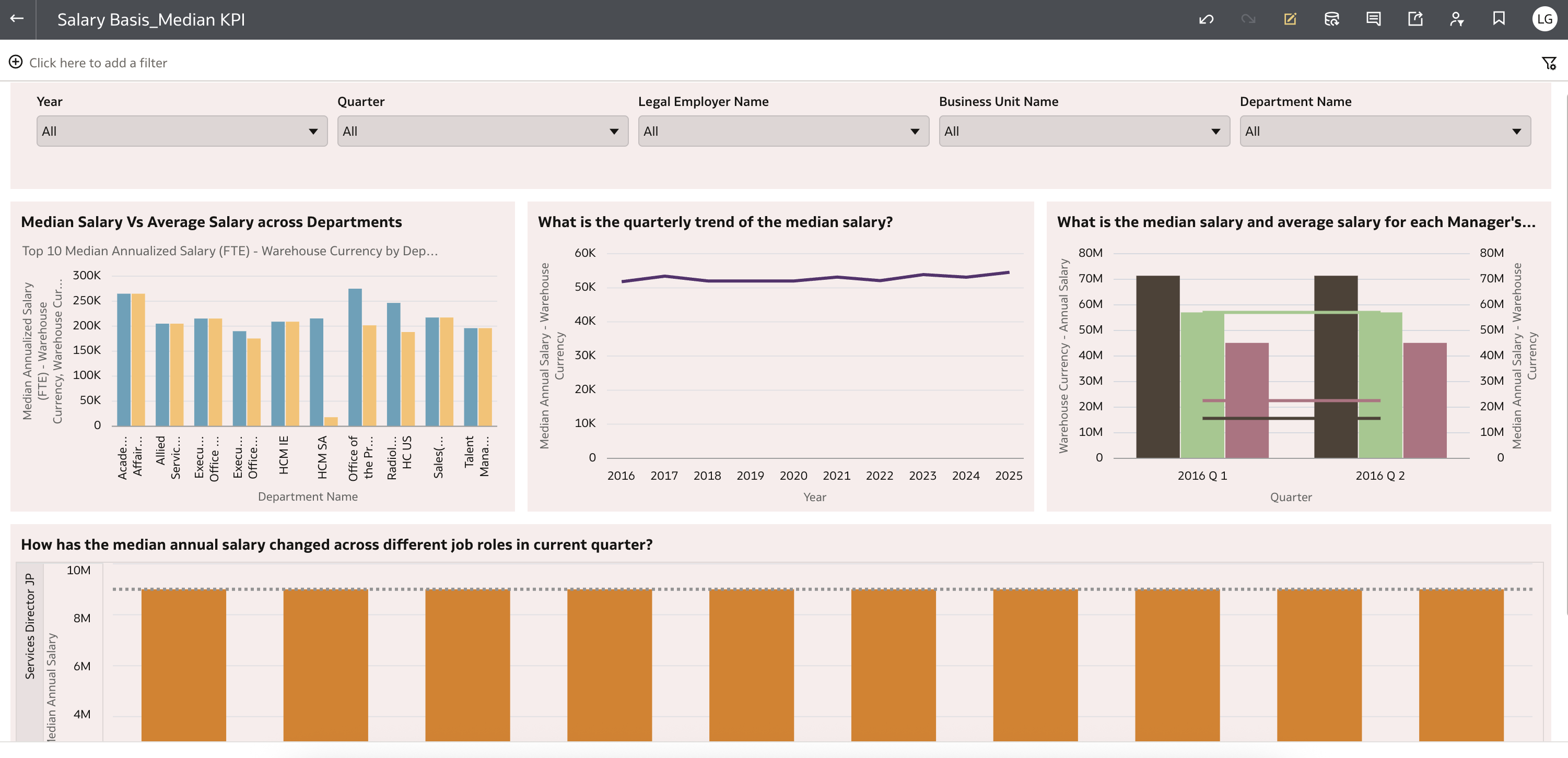
Task: Expand the Quarter dropdown
Action: [x=482, y=132]
